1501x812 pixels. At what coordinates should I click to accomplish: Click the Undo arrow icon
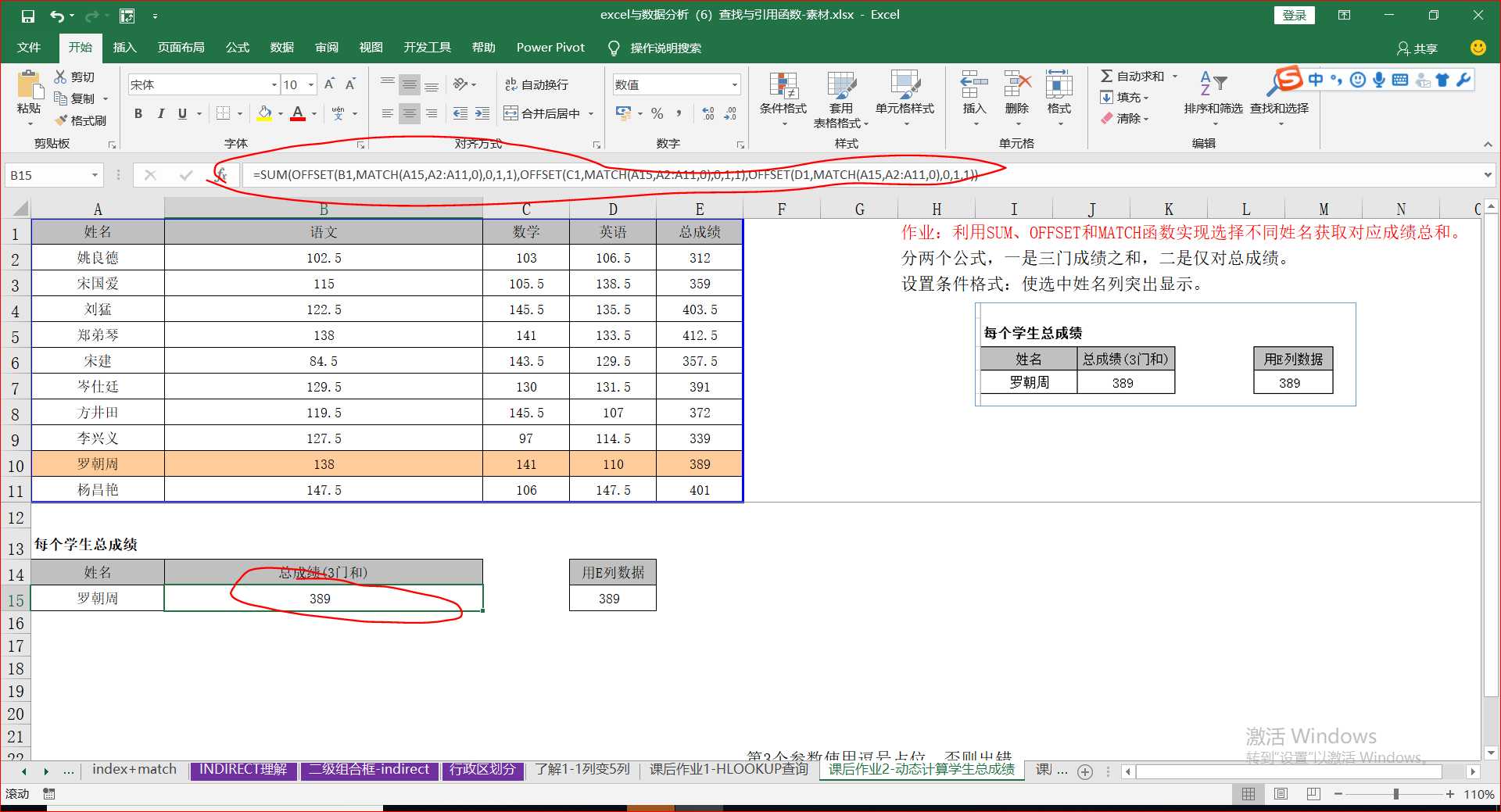pos(57,16)
